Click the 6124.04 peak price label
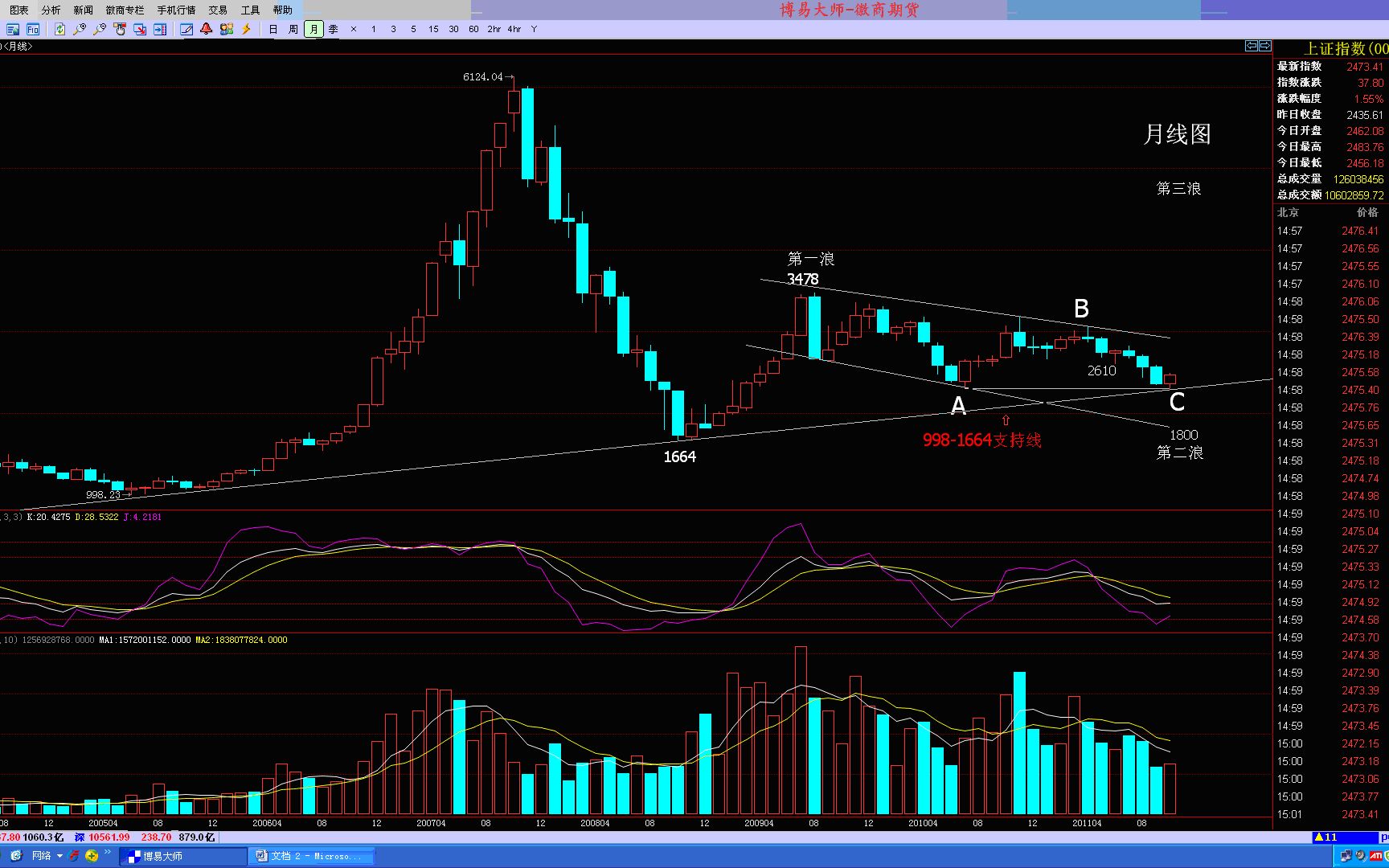Viewport: 1389px width, 868px height. click(x=483, y=77)
